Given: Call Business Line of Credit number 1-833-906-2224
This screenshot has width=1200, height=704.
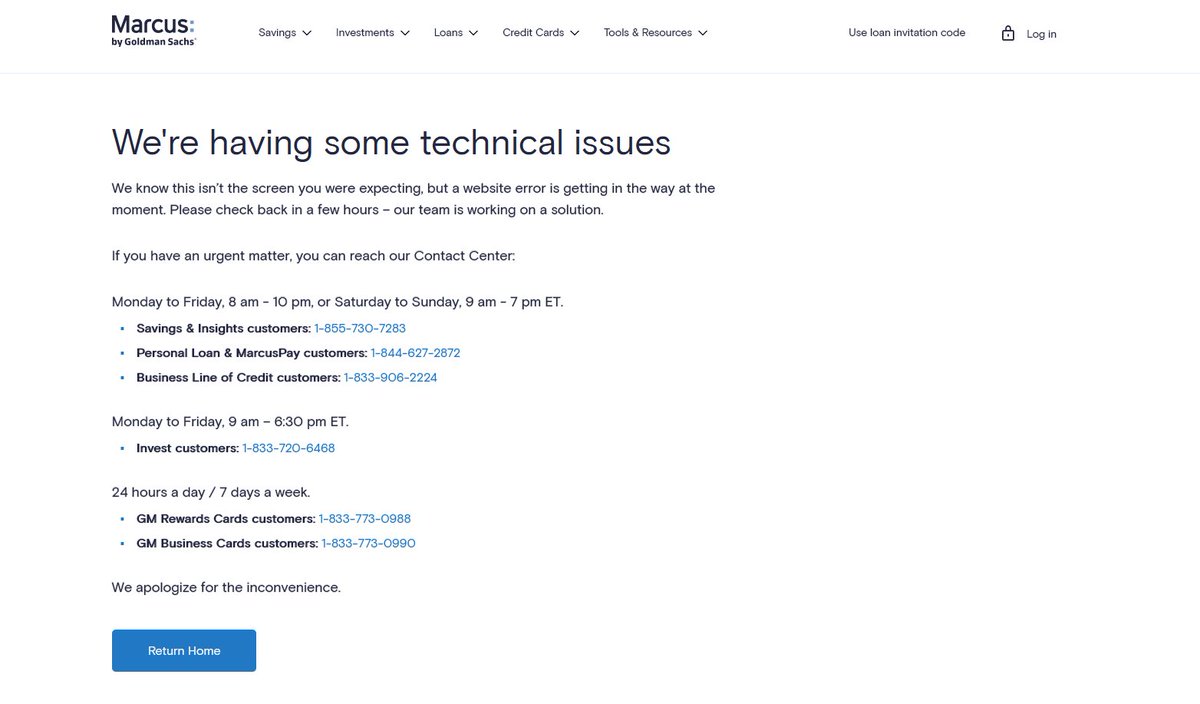Looking at the screenshot, I should click(x=390, y=378).
